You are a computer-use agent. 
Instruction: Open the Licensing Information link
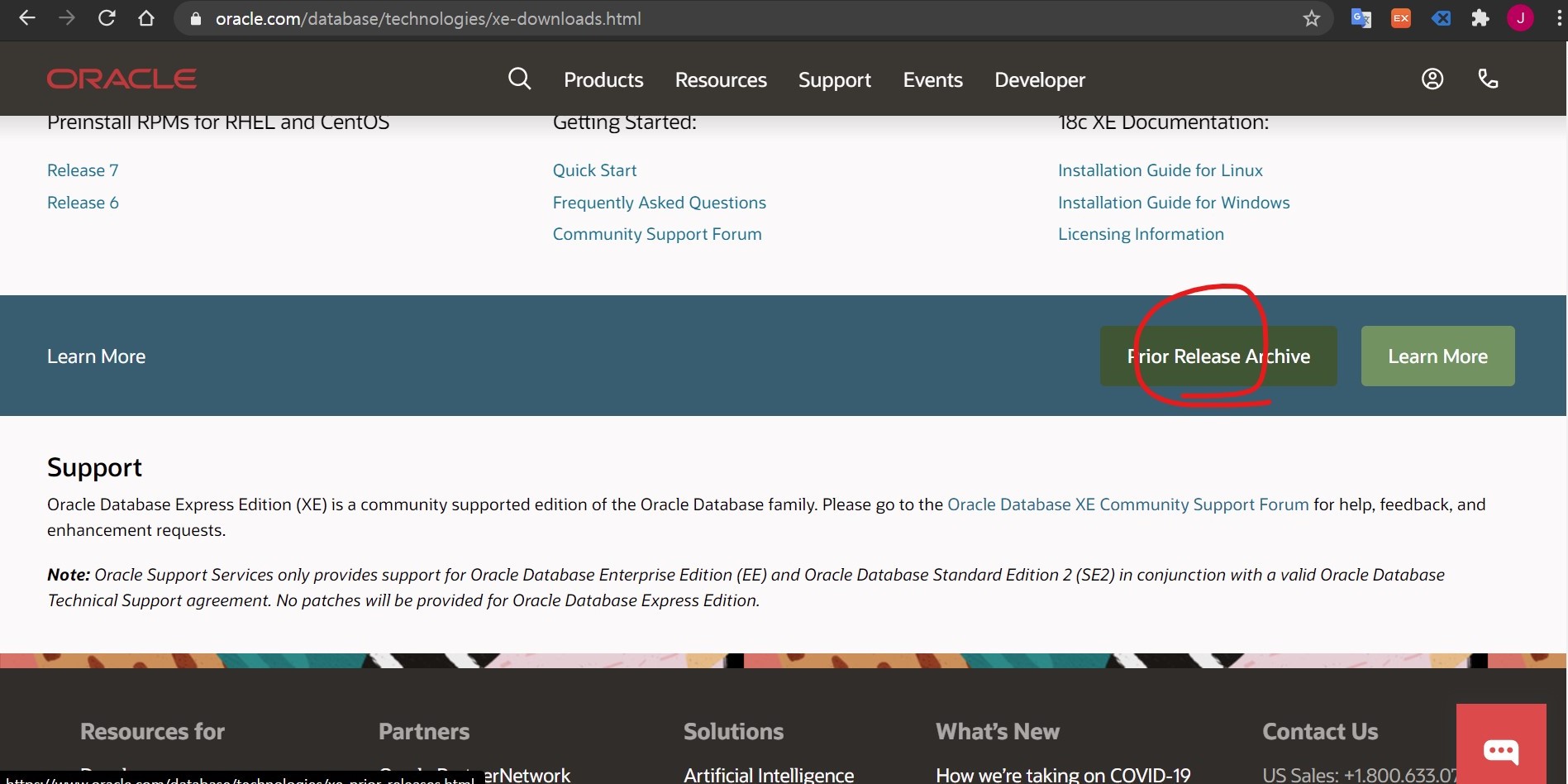pyautogui.click(x=1141, y=234)
